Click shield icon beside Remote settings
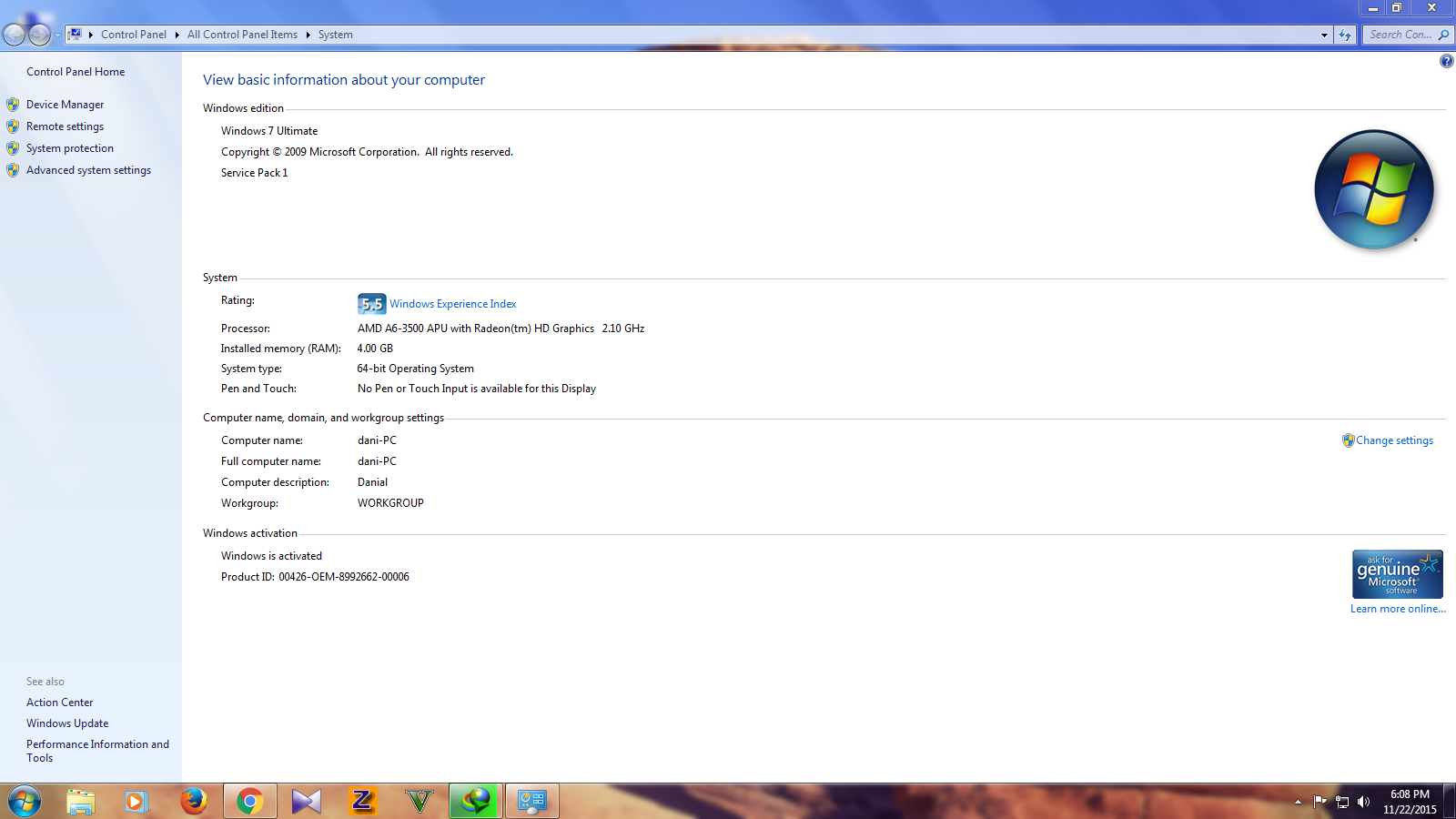 coord(13,126)
